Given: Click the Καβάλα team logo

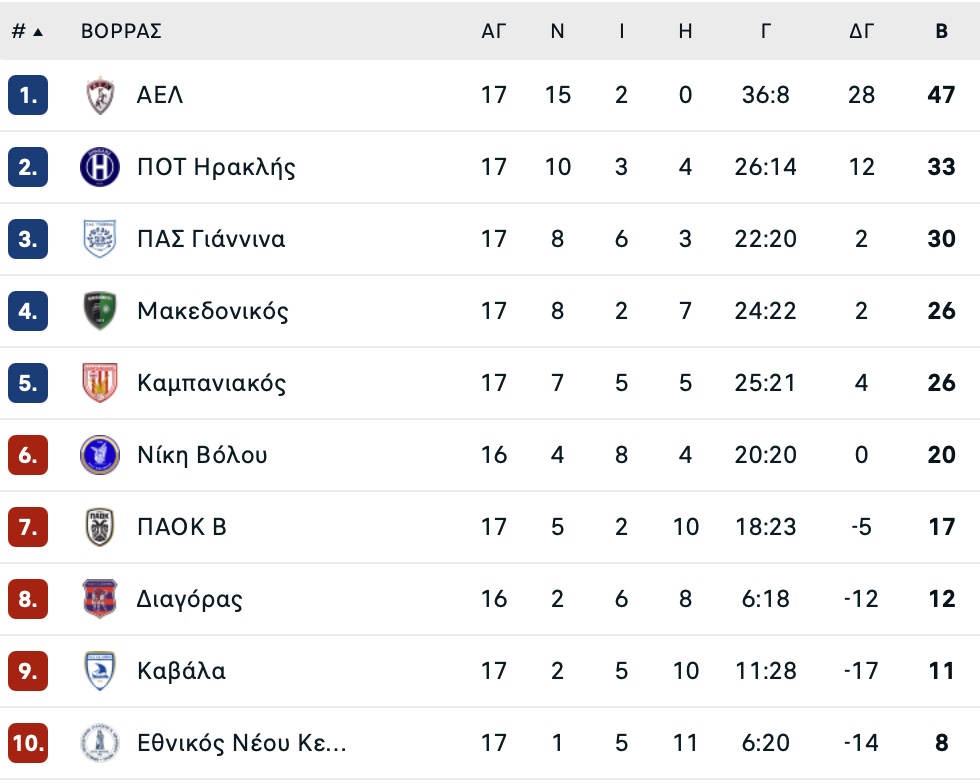Looking at the screenshot, I should point(100,671).
